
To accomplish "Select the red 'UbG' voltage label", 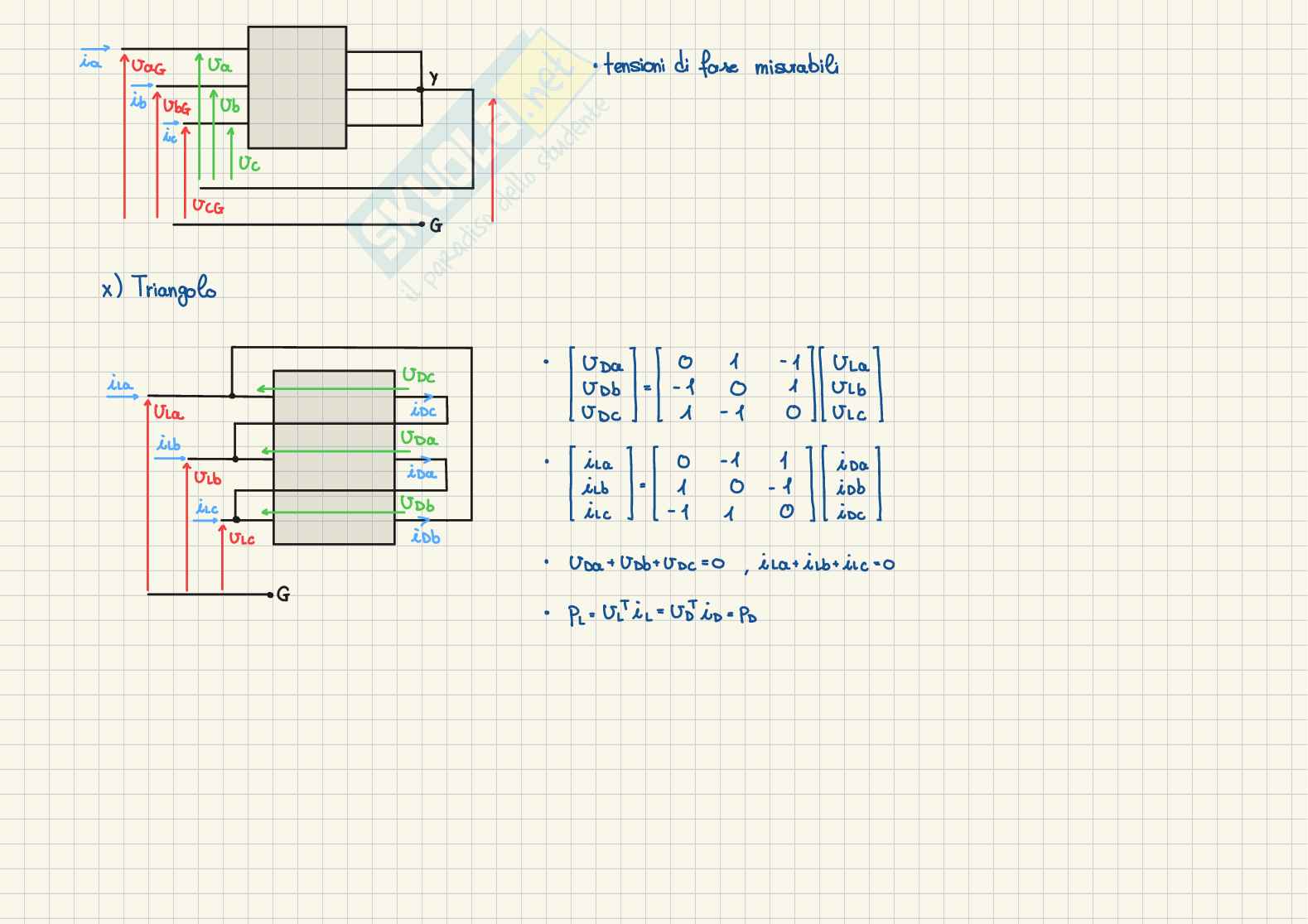I will tap(176, 107).
